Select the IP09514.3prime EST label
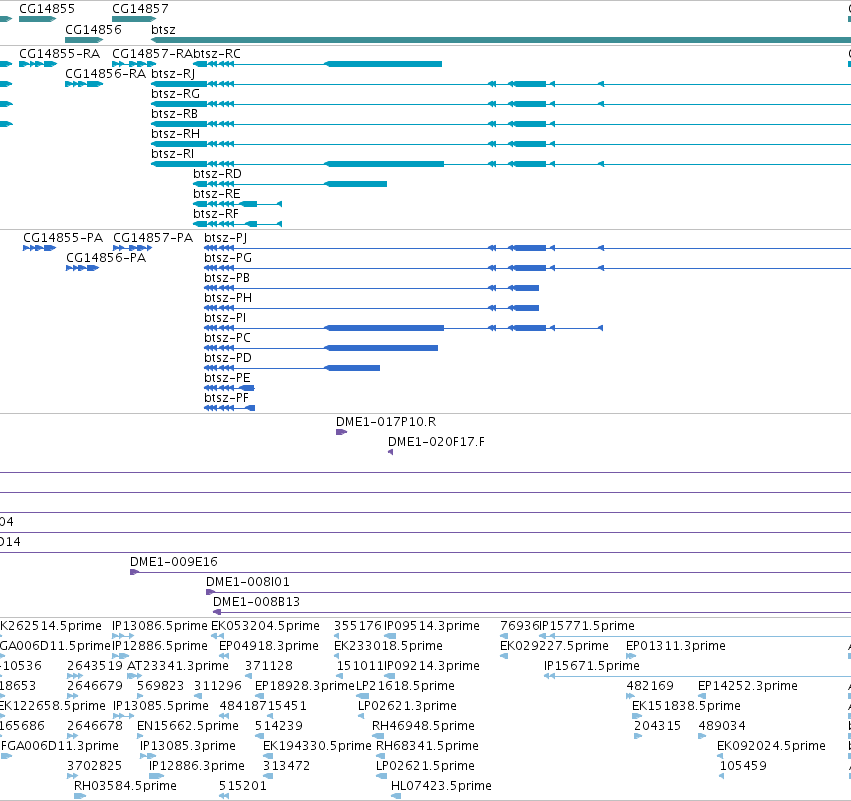 432,626
